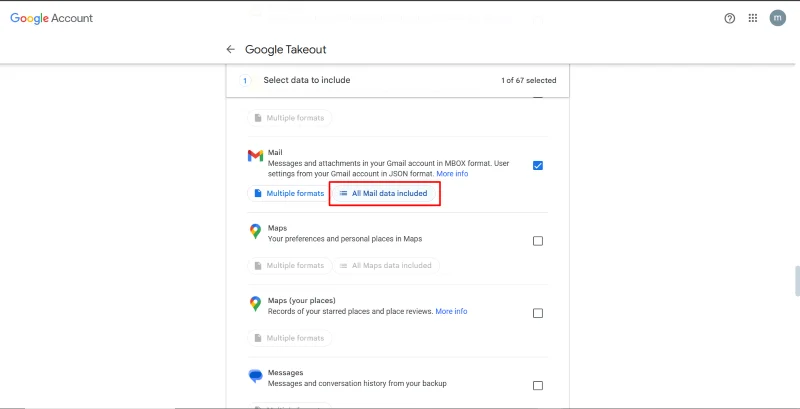Open Mail's Multiple formats button
The height and width of the screenshot is (409, 800).
click(289, 193)
